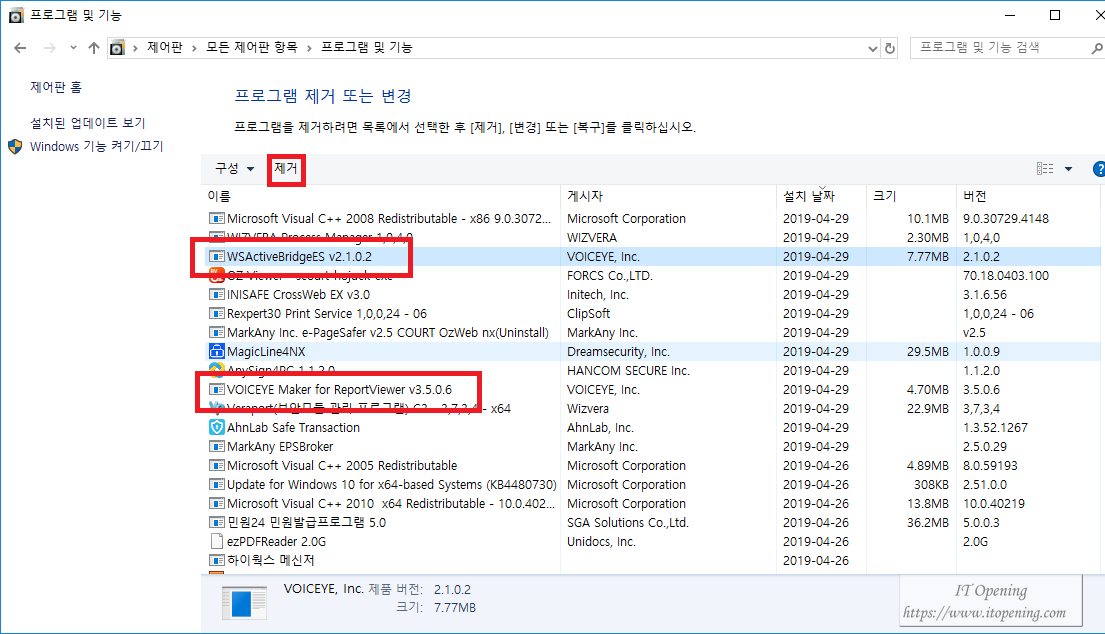
Task: Select ezPDFReader 2.0G entry name
Action: coord(276,542)
